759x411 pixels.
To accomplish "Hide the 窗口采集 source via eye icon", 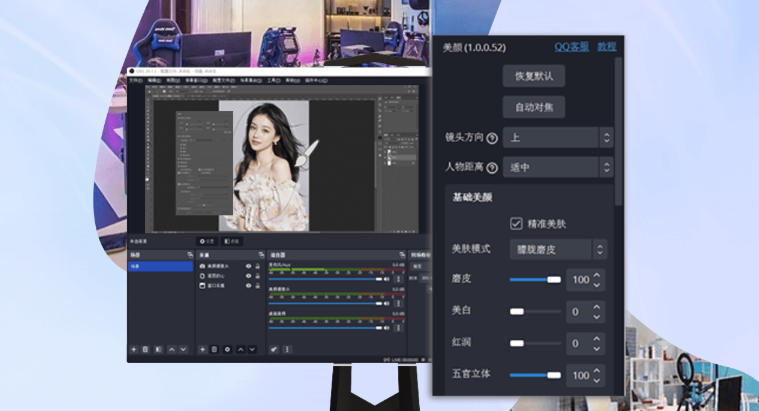I will (x=248, y=286).
